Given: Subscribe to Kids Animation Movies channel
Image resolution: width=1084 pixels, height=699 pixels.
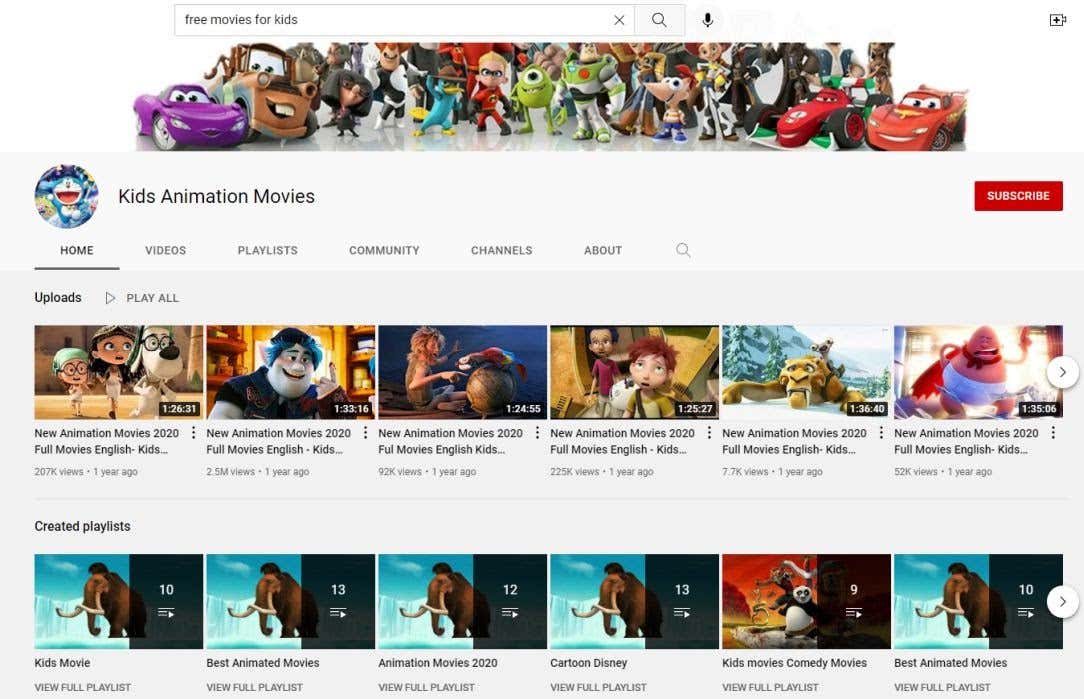Looking at the screenshot, I should click(1018, 196).
